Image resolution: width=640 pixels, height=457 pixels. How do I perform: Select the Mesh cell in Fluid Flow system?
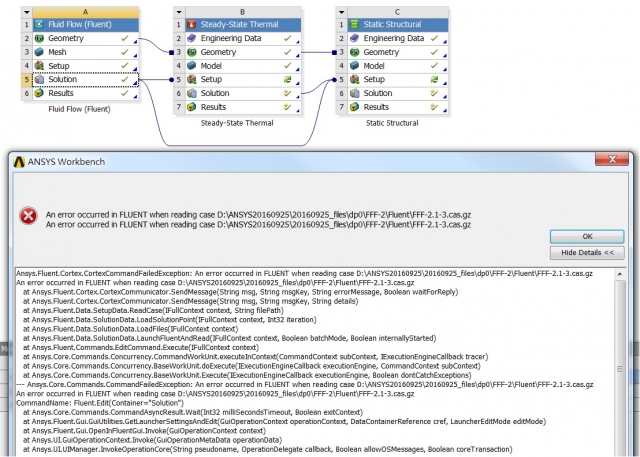[x=60, y=51]
